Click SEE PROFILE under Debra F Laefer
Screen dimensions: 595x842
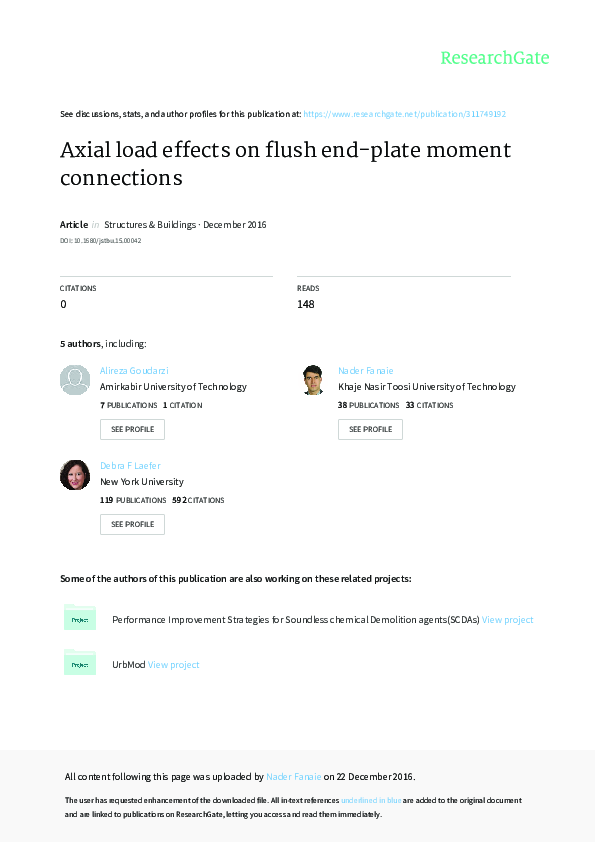coord(132,524)
